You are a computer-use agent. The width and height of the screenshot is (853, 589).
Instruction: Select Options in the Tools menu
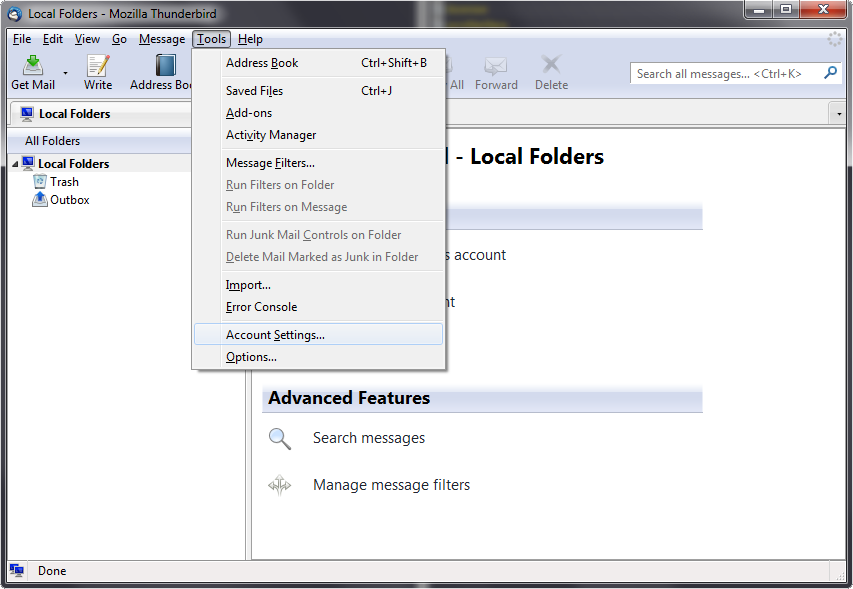[251, 357]
